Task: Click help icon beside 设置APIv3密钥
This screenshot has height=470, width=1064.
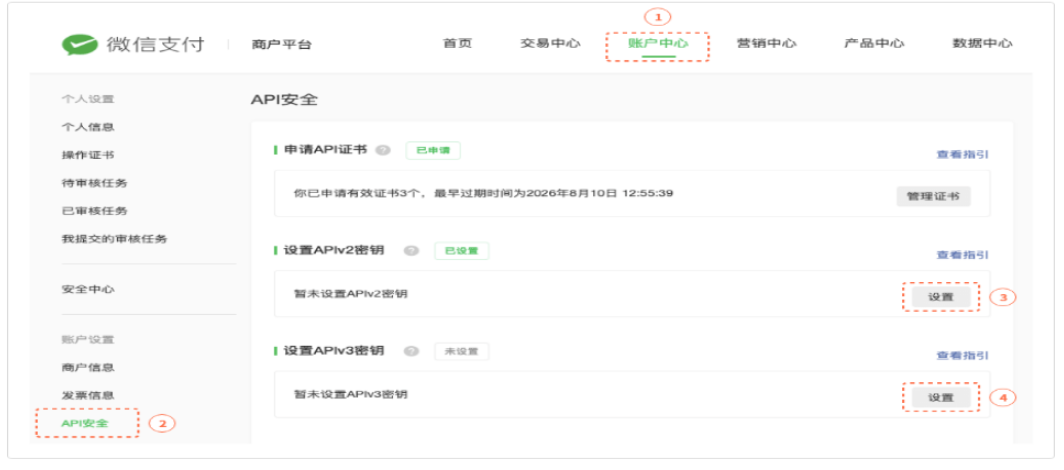Action: tap(411, 351)
